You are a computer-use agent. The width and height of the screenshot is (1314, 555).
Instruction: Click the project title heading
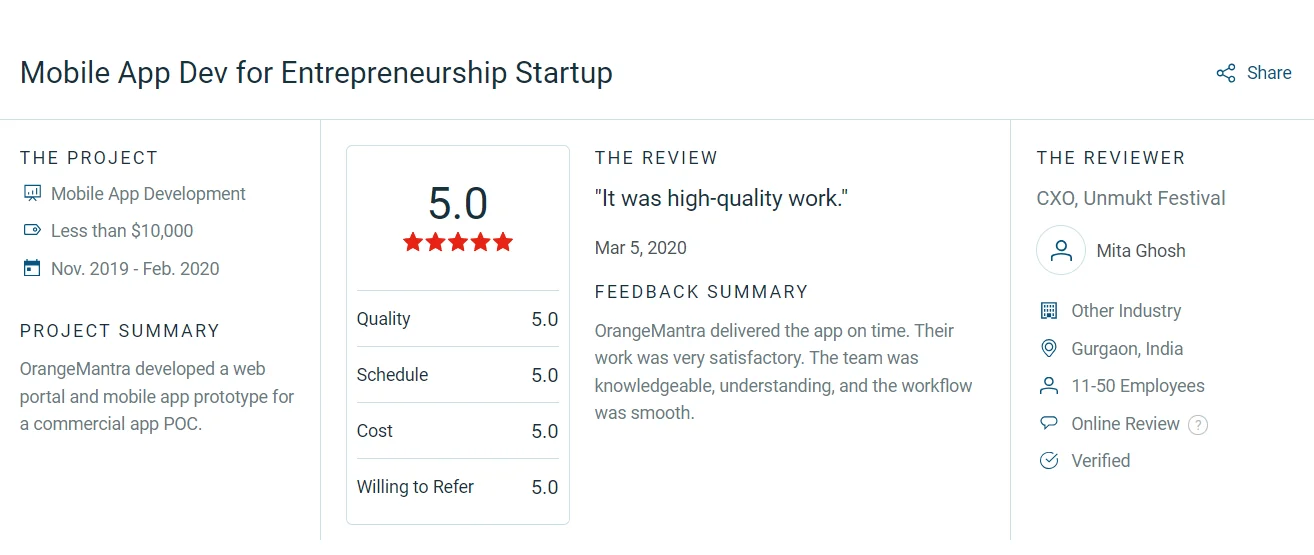tap(316, 73)
